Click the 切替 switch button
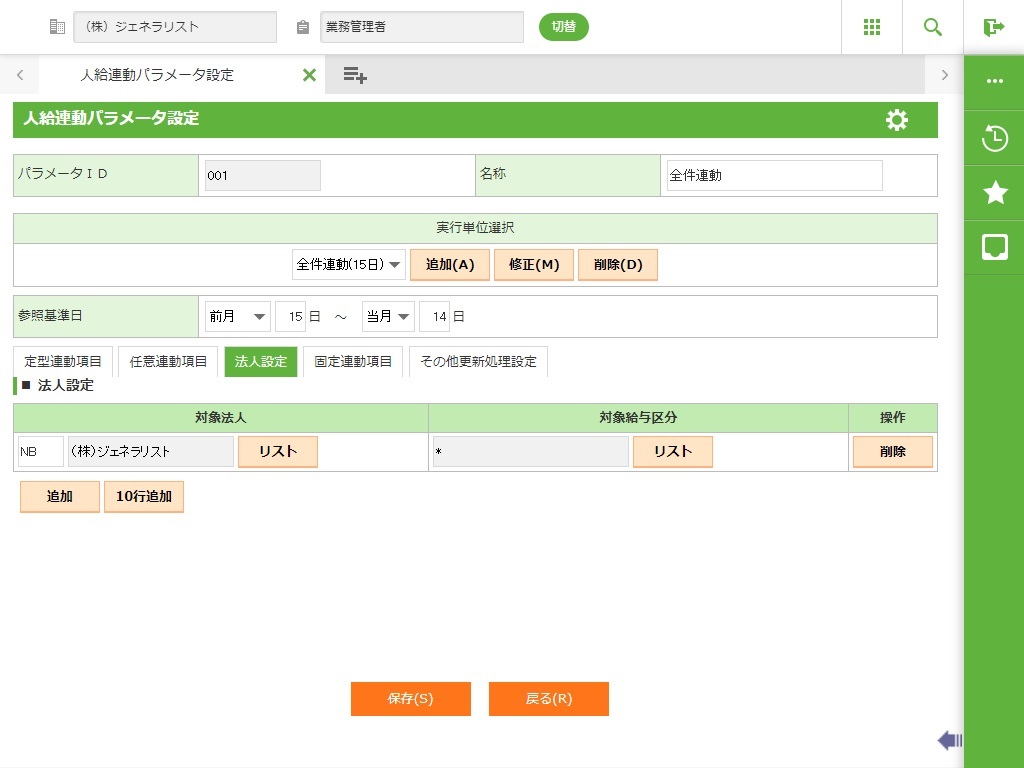The height and width of the screenshot is (768, 1024). tap(564, 27)
